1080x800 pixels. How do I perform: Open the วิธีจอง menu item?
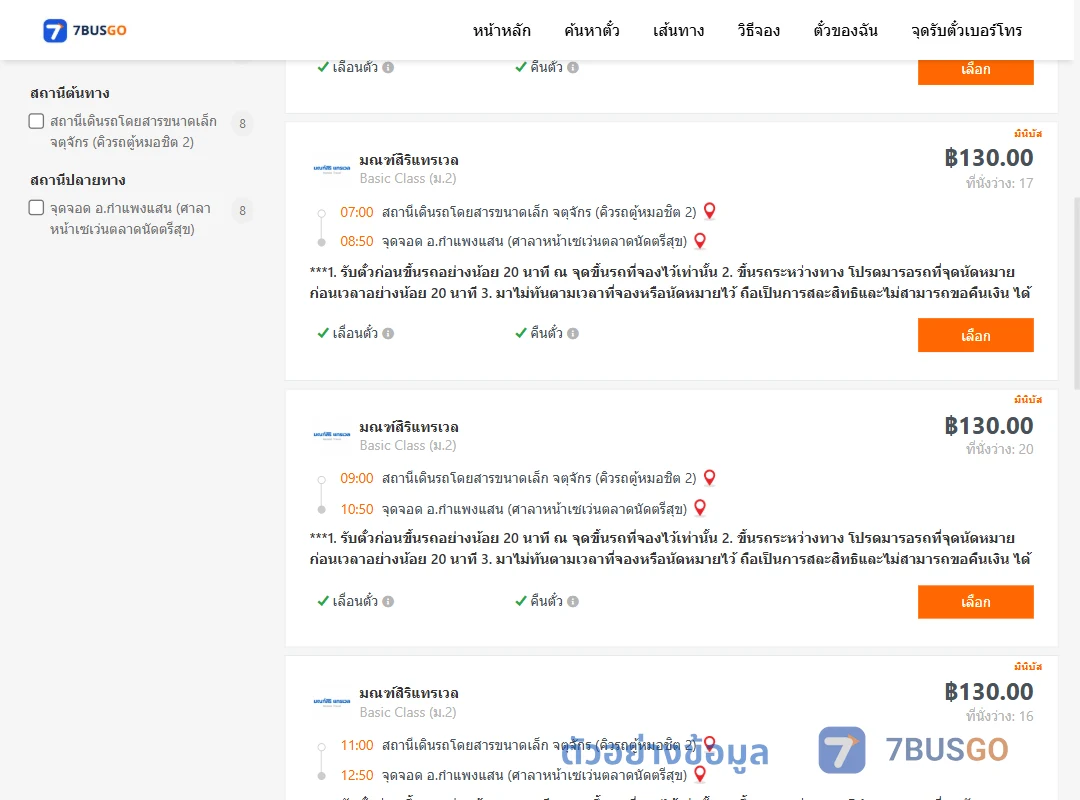758,30
